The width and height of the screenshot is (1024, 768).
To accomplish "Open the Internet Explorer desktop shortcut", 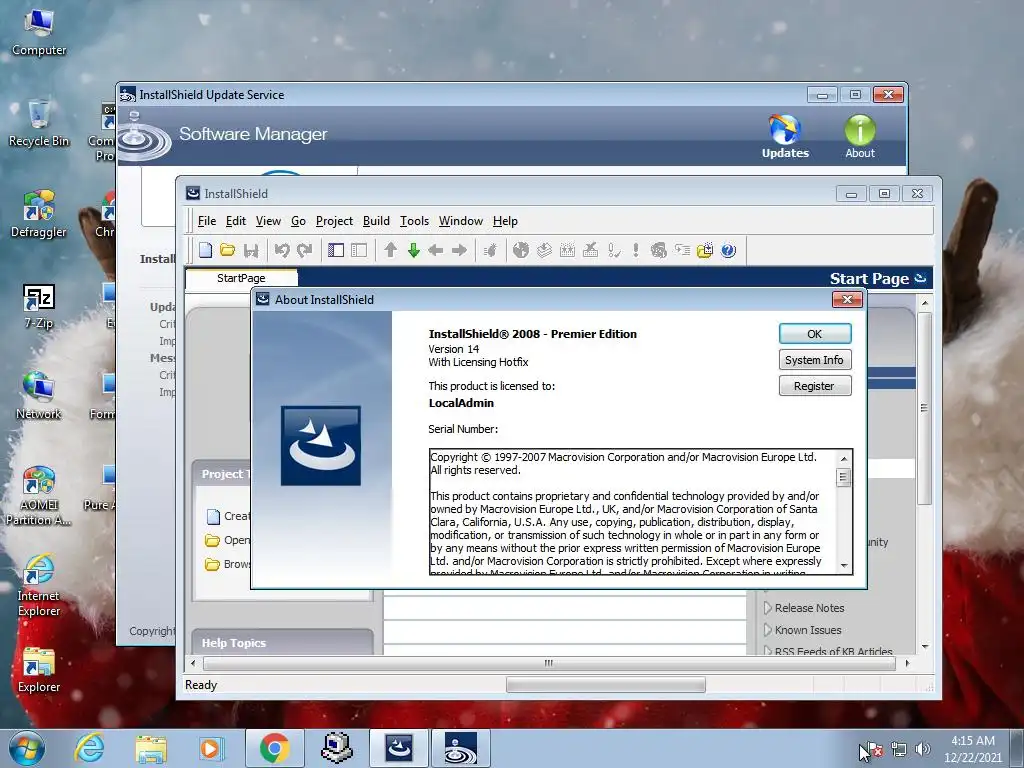I will pos(39,585).
